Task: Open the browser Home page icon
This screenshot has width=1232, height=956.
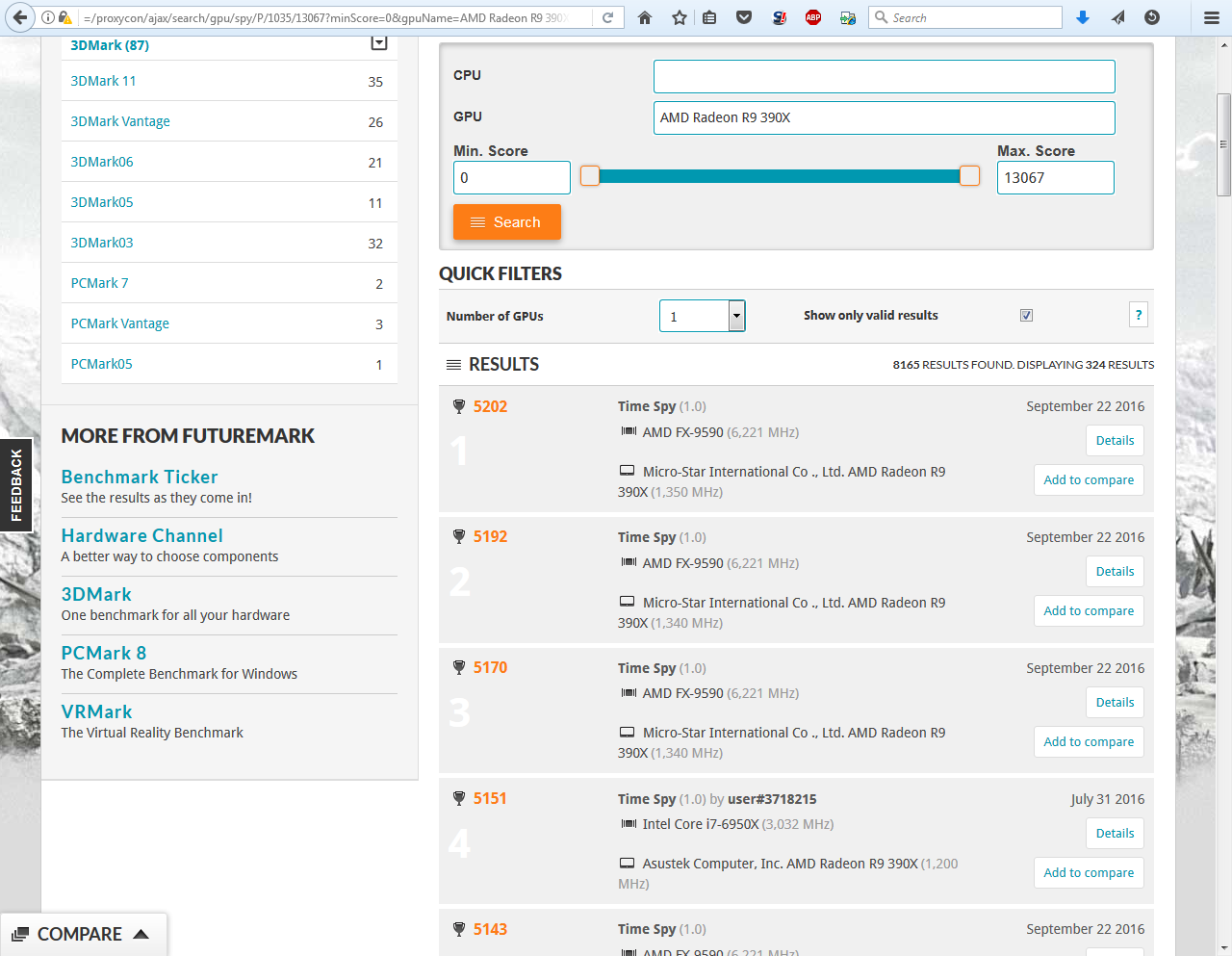Action: point(645,17)
